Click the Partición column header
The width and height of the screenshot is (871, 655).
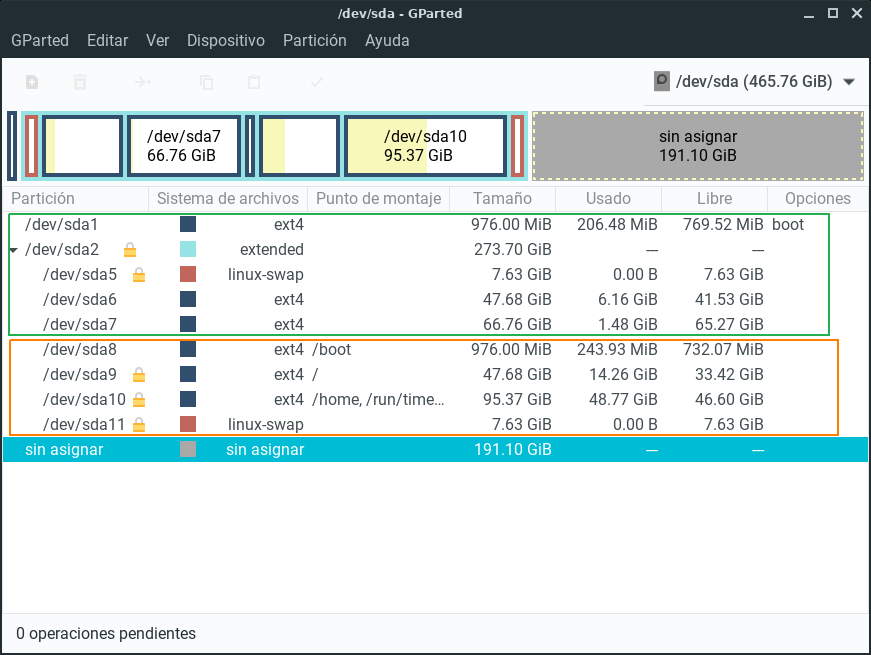[x=76, y=198]
